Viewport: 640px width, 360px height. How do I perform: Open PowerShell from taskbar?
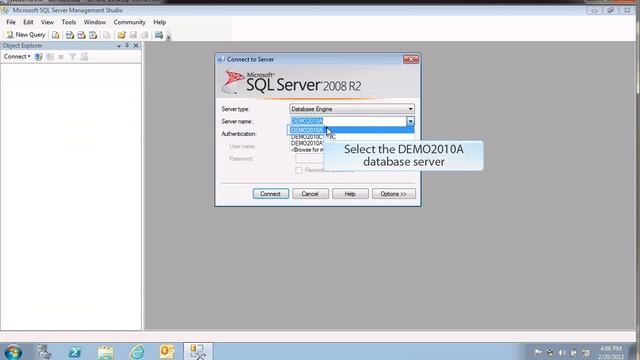point(75,352)
